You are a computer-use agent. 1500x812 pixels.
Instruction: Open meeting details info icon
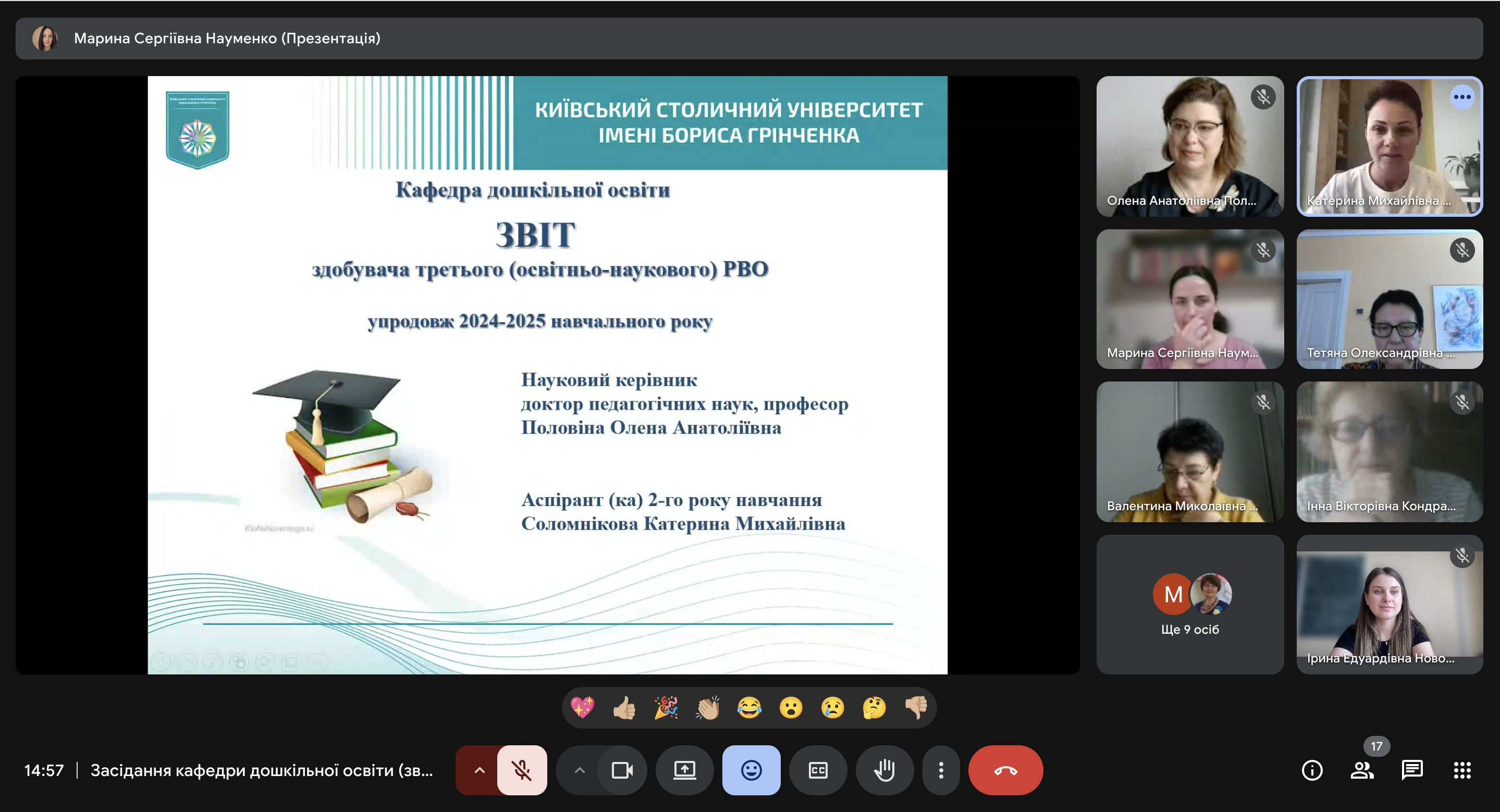point(1311,770)
